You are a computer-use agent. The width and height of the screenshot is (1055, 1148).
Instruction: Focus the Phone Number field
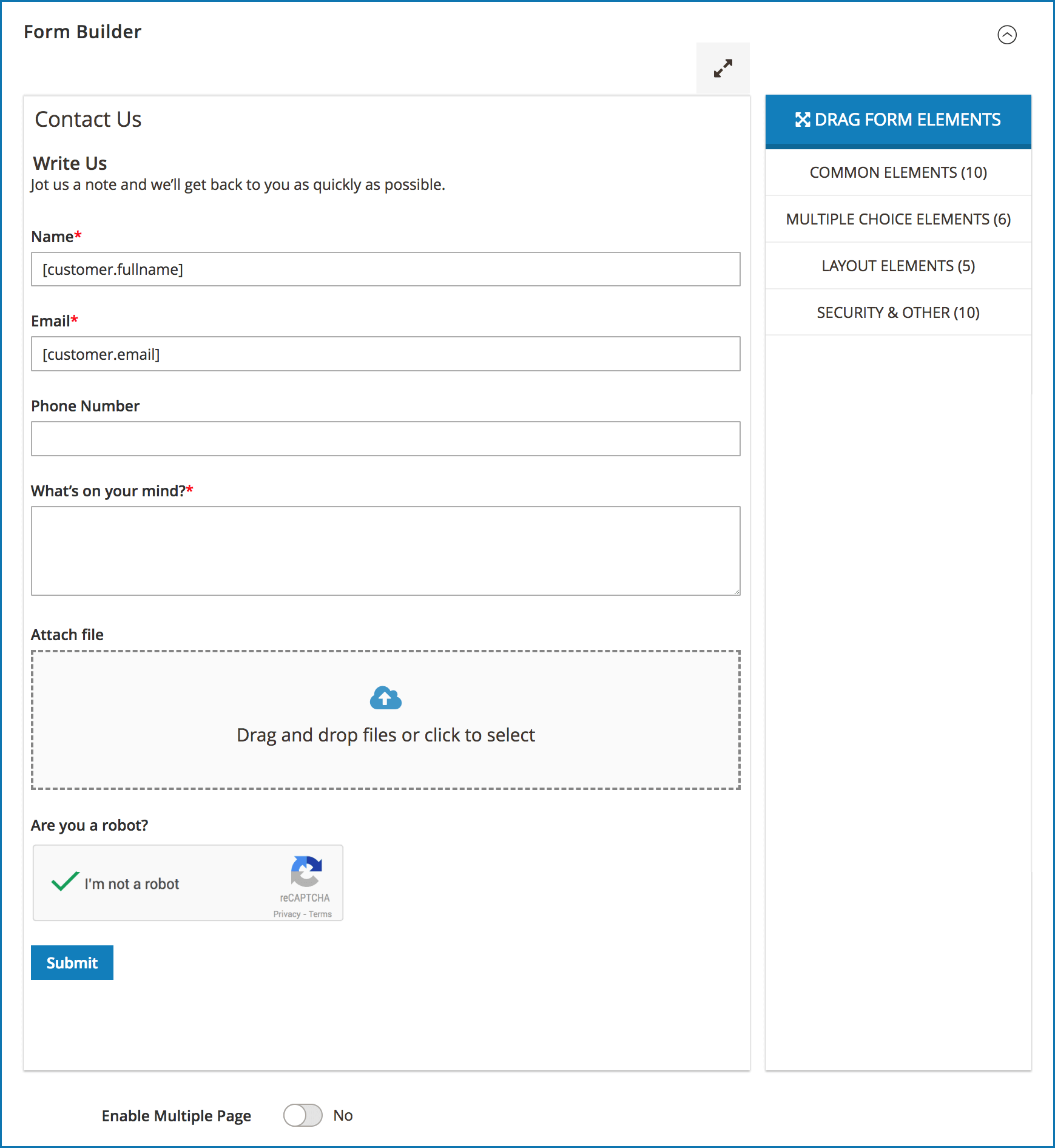pos(386,439)
